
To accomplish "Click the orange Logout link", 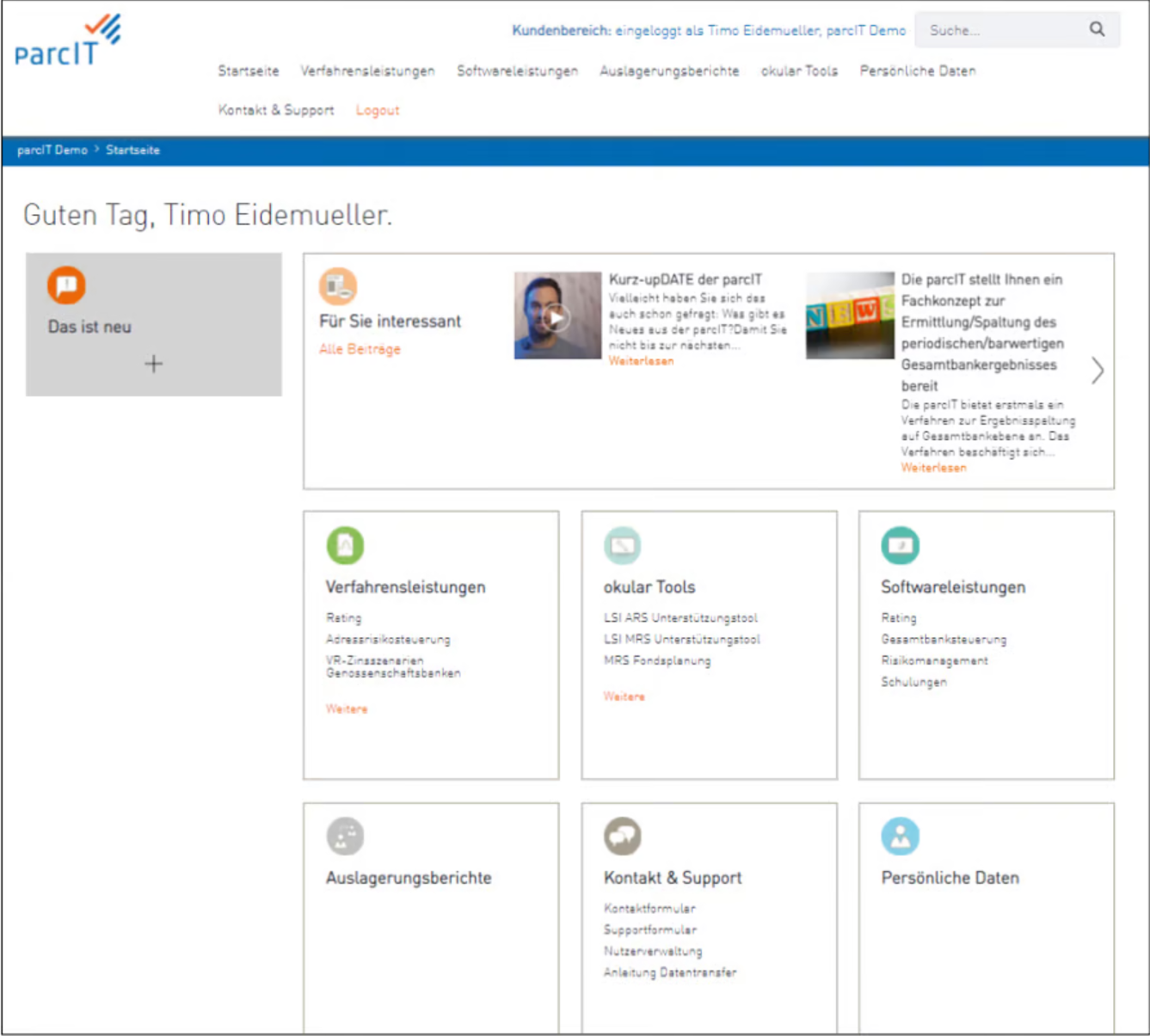I will (378, 111).
